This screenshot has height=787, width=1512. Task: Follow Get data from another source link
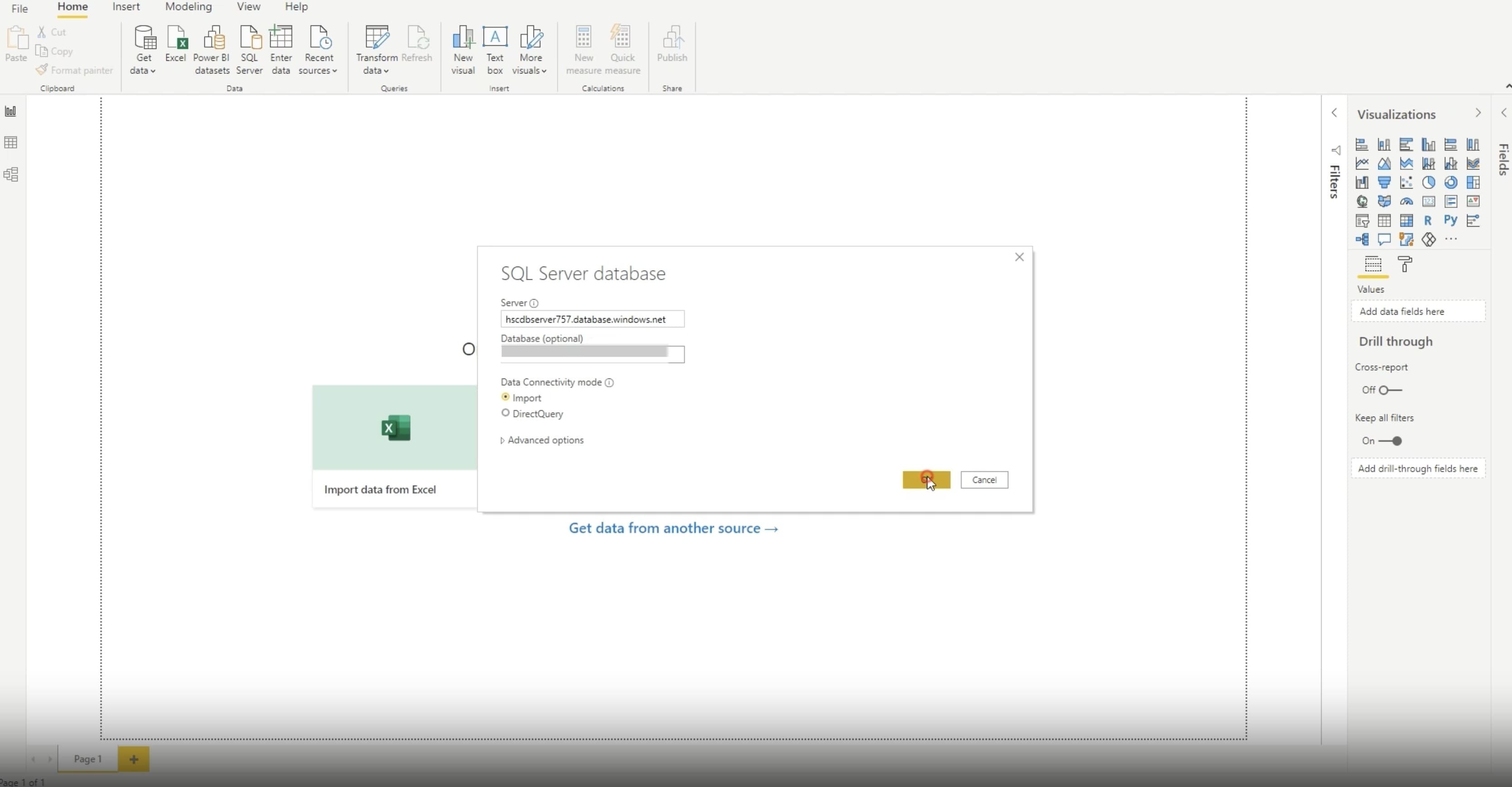point(673,528)
